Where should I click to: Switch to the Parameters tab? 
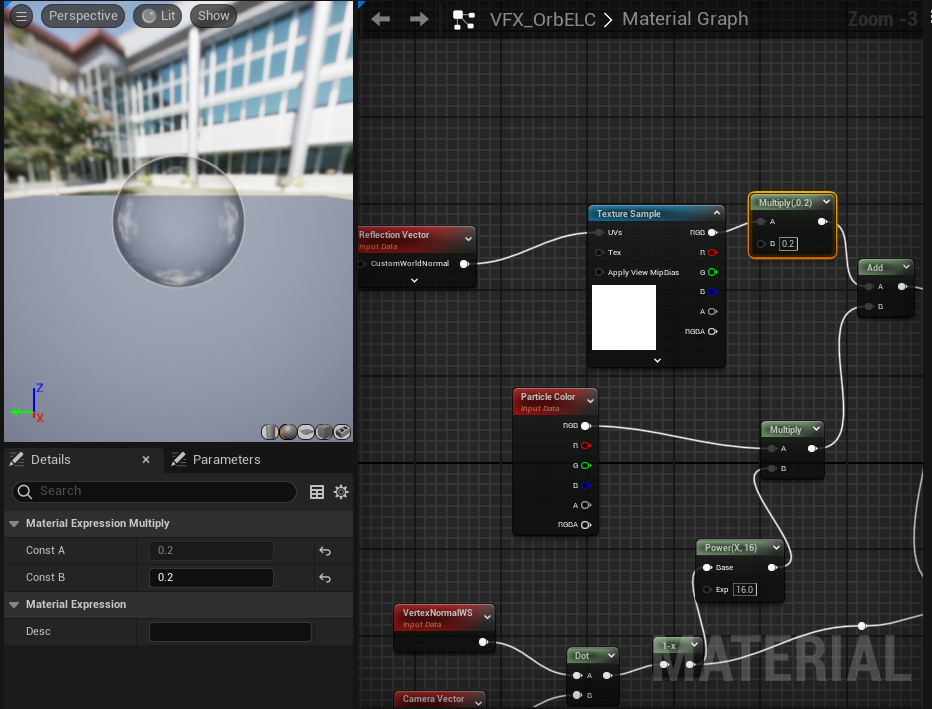225,459
